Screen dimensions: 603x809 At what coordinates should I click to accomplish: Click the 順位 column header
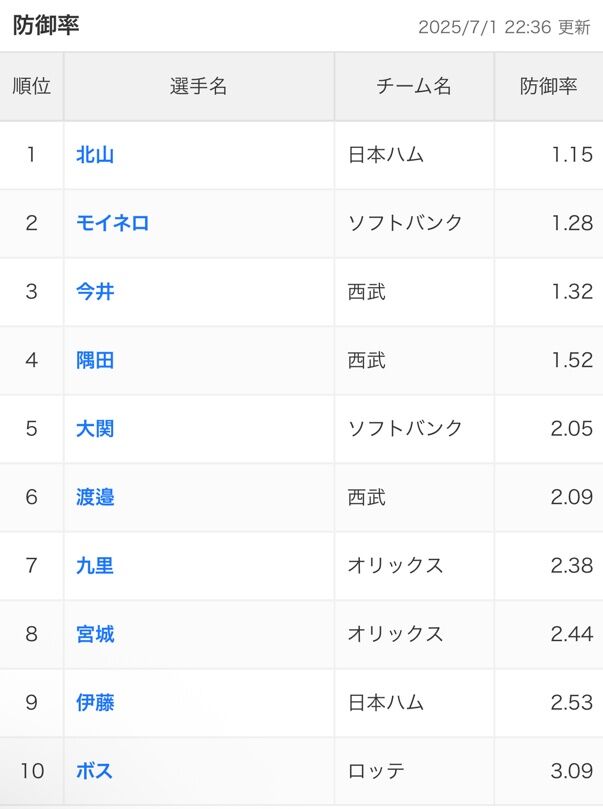click(x=31, y=86)
